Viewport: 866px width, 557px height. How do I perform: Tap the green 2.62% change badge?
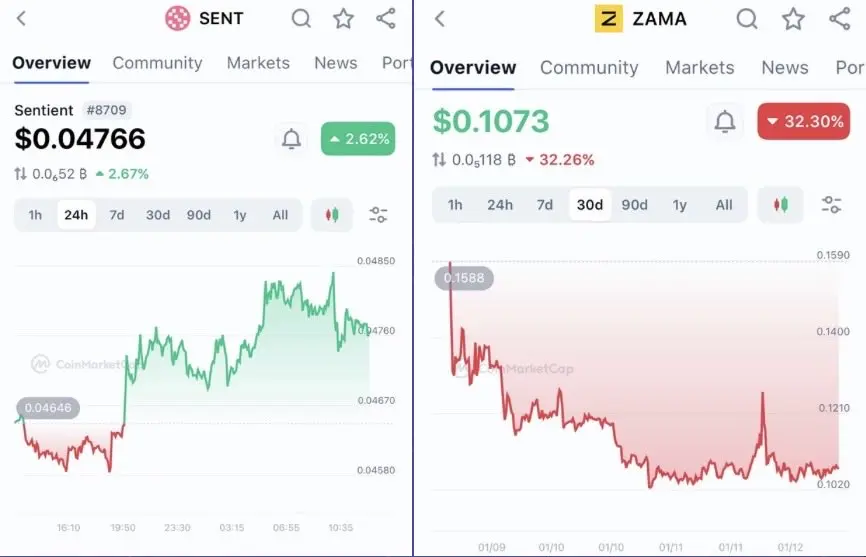pyautogui.click(x=357, y=139)
